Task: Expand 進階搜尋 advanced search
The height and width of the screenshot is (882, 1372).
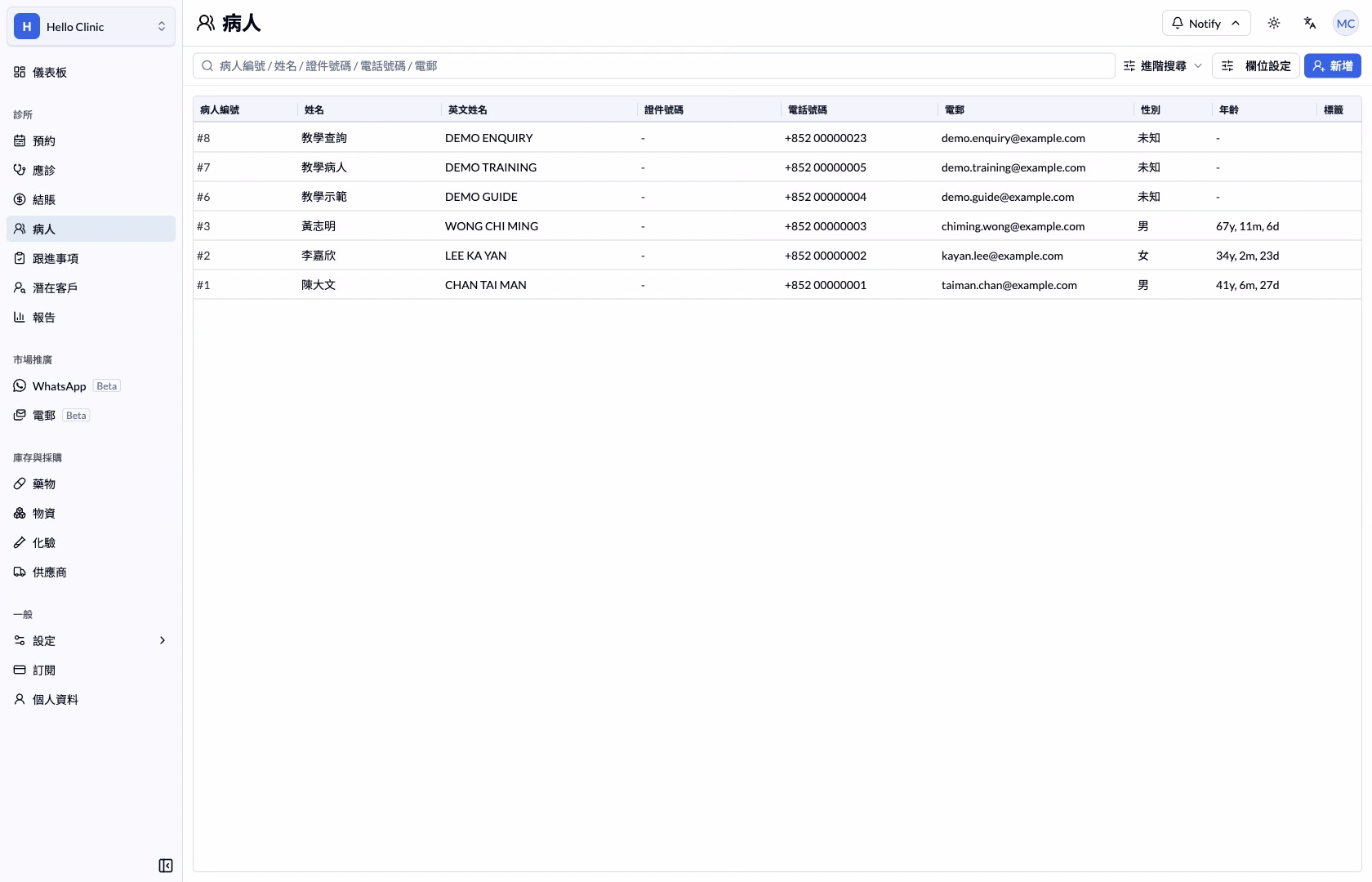Action: coord(1163,66)
